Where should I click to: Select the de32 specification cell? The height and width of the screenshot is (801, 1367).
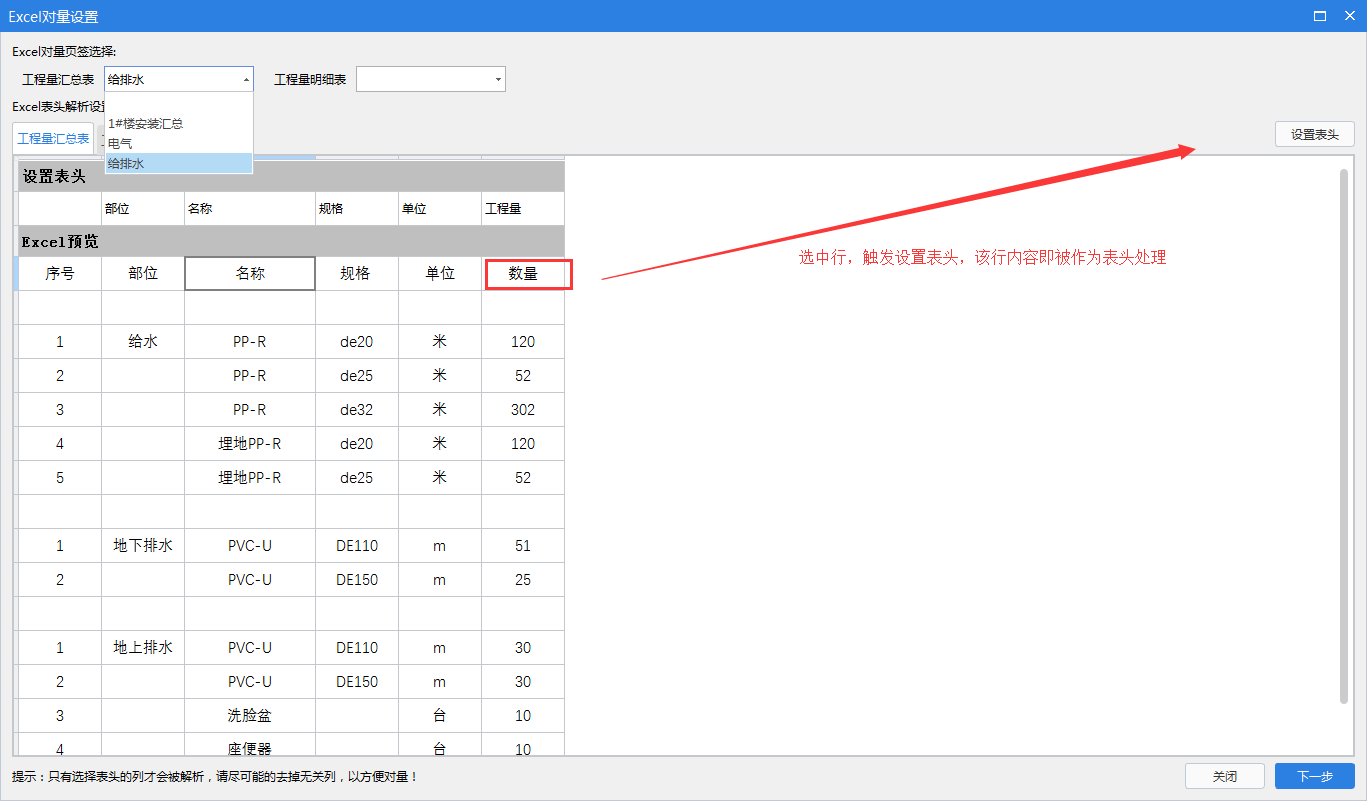click(356, 410)
